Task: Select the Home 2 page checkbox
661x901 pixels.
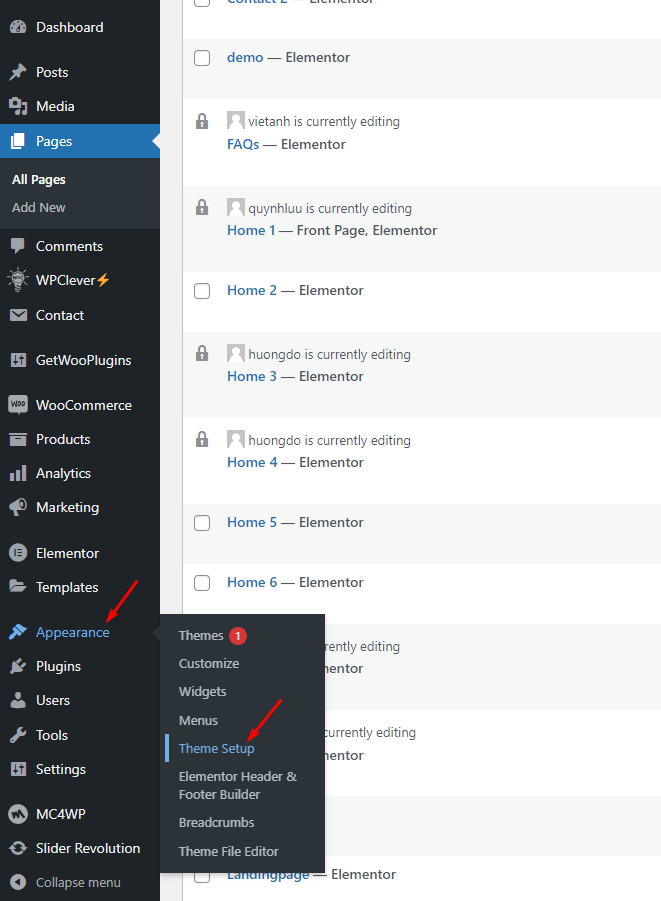Action: click(x=202, y=291)
